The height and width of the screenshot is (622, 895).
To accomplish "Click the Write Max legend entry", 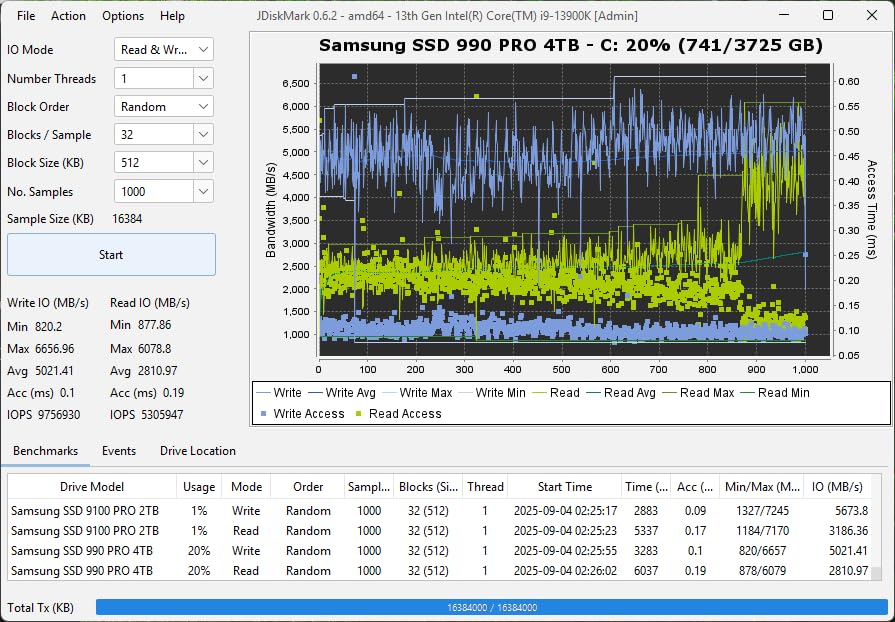I will pyautogui.click(x=417, y=393).
